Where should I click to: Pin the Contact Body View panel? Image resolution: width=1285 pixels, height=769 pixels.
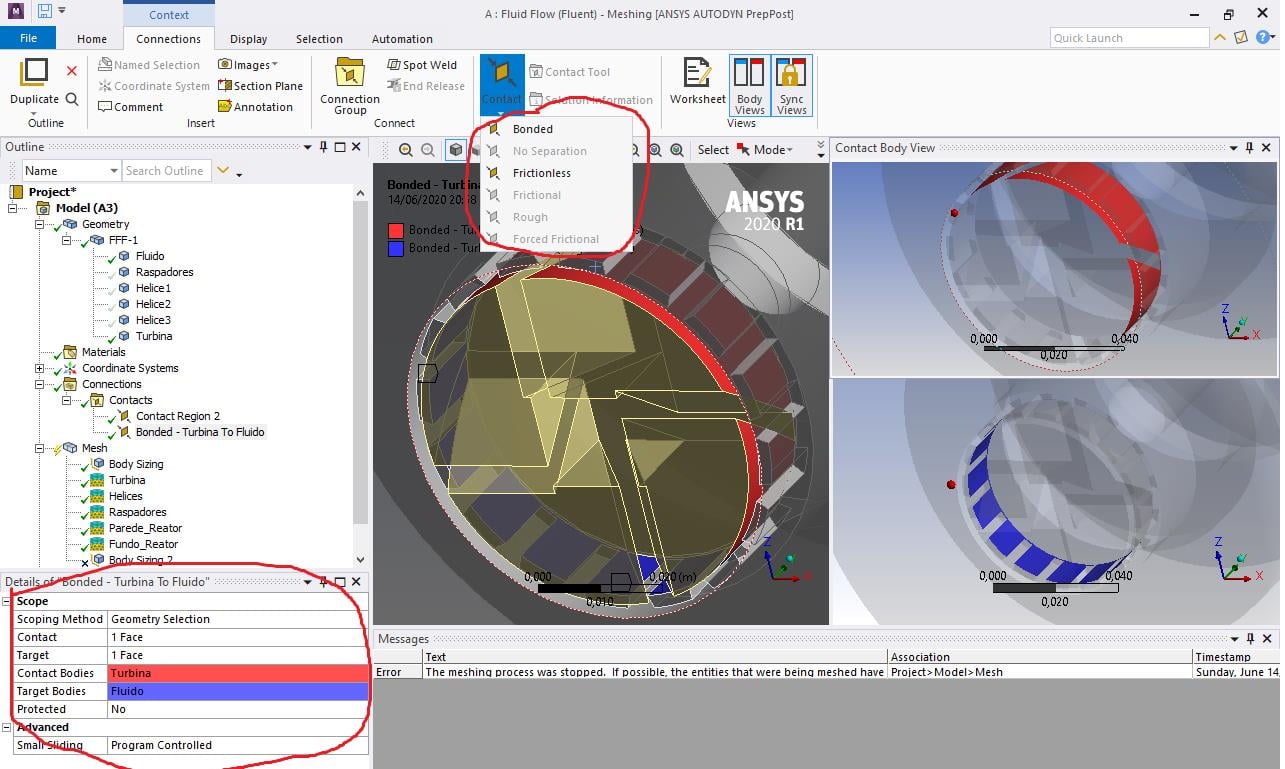coord(1250,148)
